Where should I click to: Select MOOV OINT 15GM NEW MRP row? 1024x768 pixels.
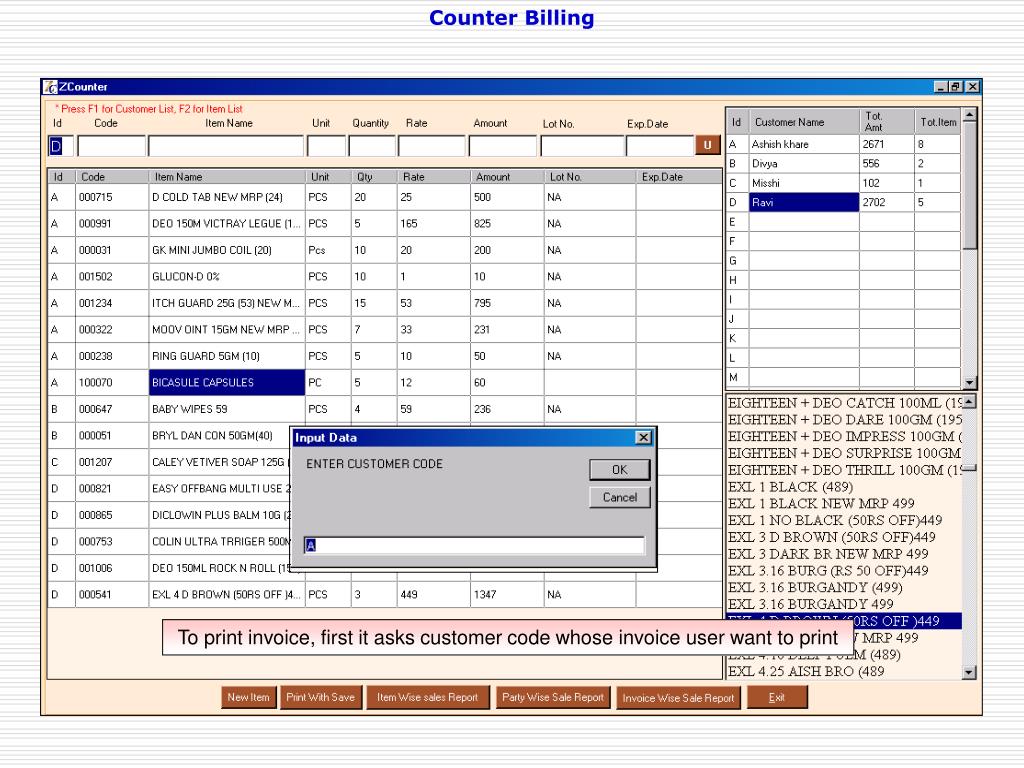(384, 330)
